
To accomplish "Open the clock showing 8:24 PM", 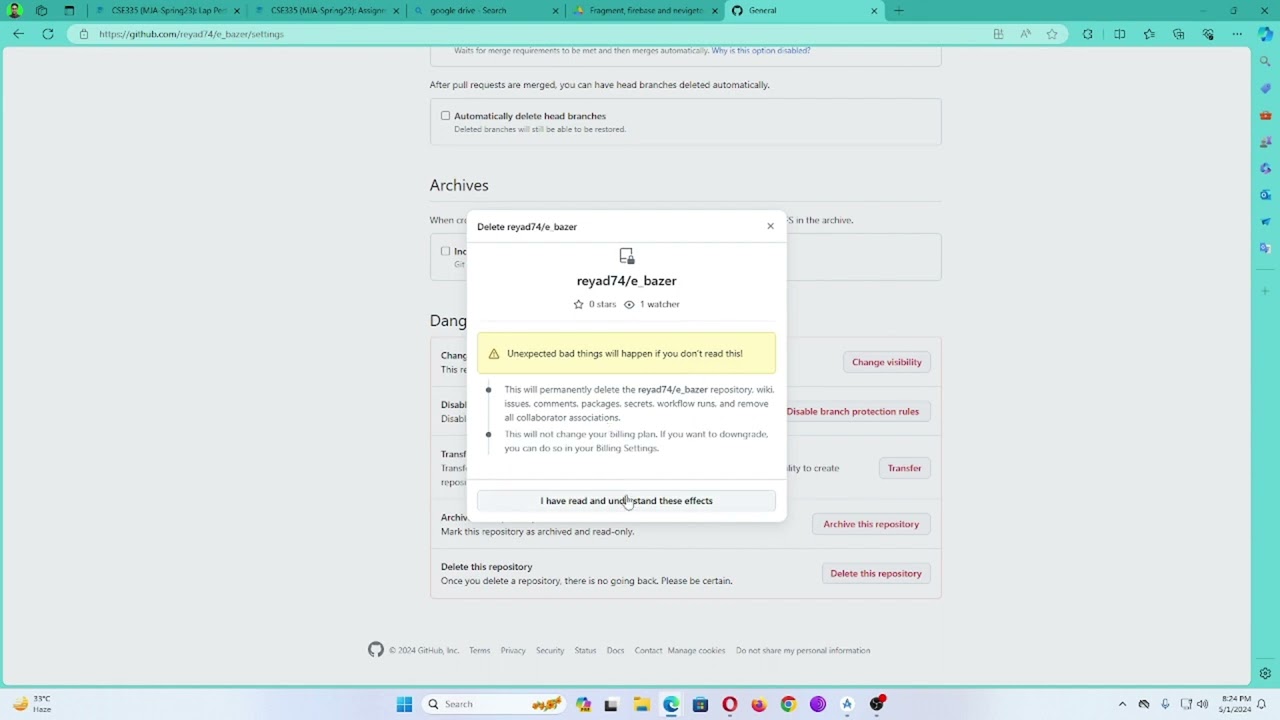I will 1235,704.
